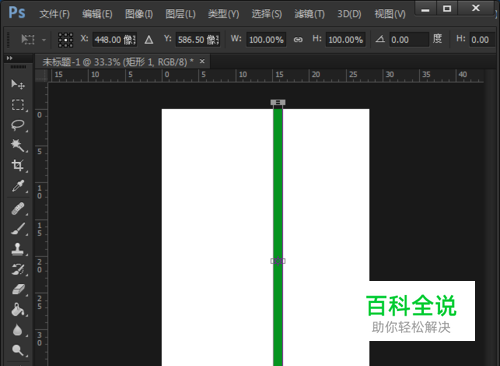Minimize the Photoshop window
The height and width of the screenshot is (366, 500).
tap(425, 8)
